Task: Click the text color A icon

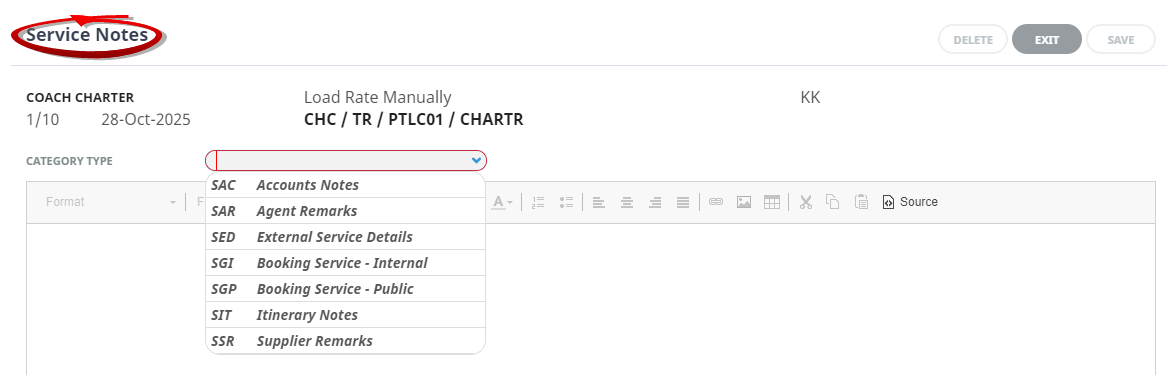Action: tap(498, 202)
